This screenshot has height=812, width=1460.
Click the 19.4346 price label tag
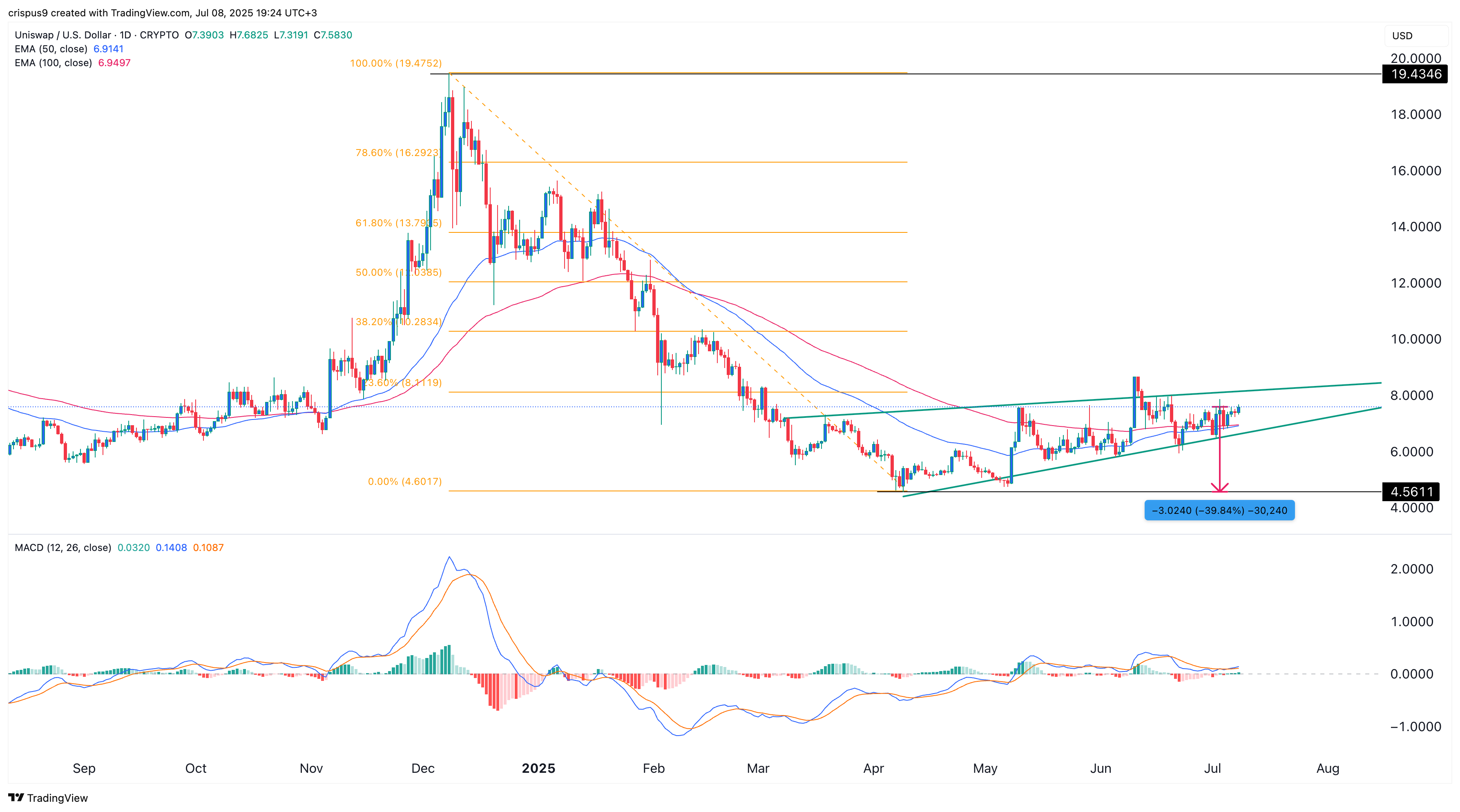1415,74
